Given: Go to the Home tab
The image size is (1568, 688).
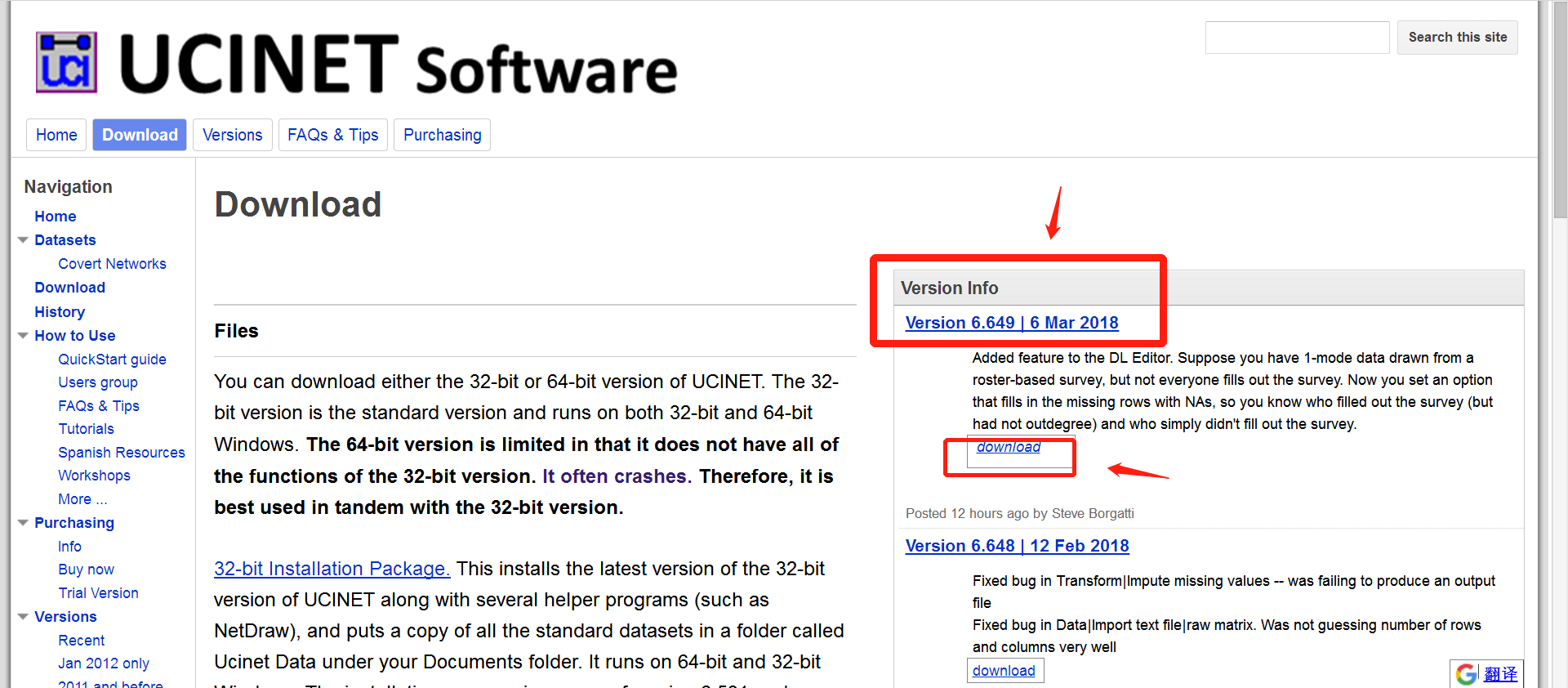Looking at the screenshot, I should click(56, 135).
